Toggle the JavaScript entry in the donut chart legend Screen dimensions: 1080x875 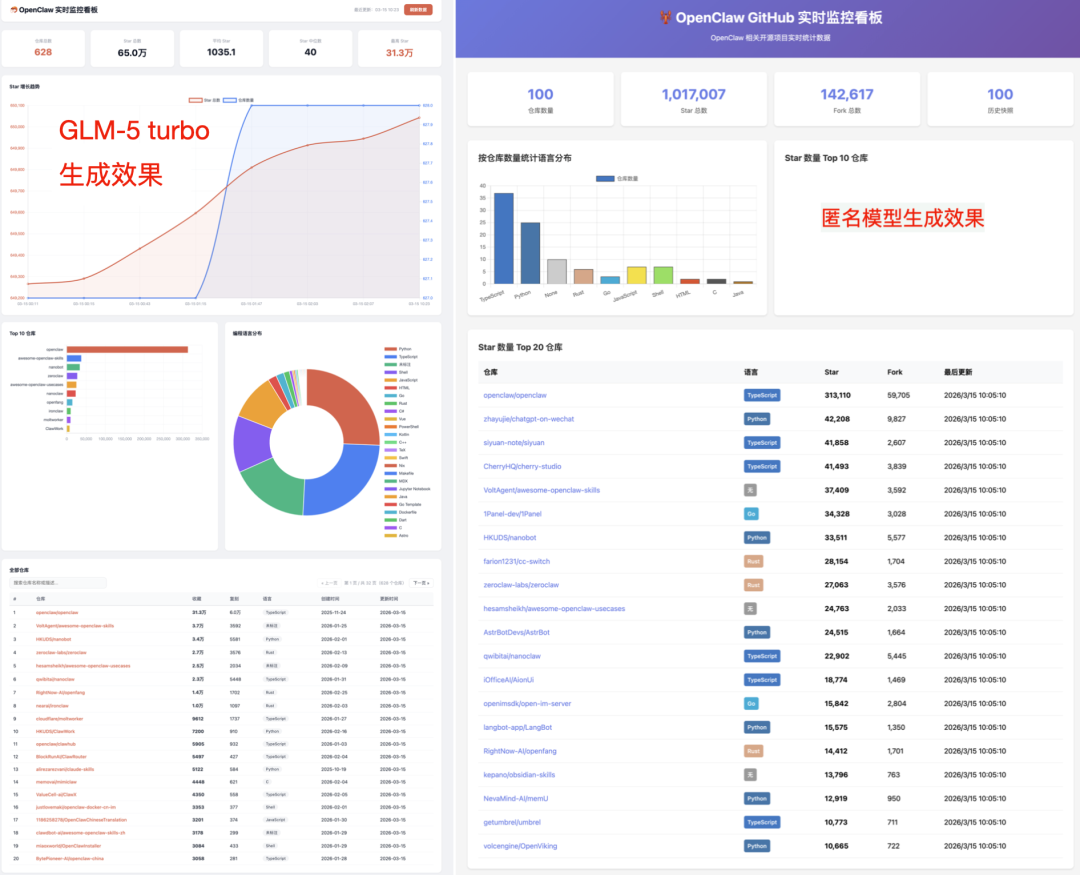pos(401,380)
